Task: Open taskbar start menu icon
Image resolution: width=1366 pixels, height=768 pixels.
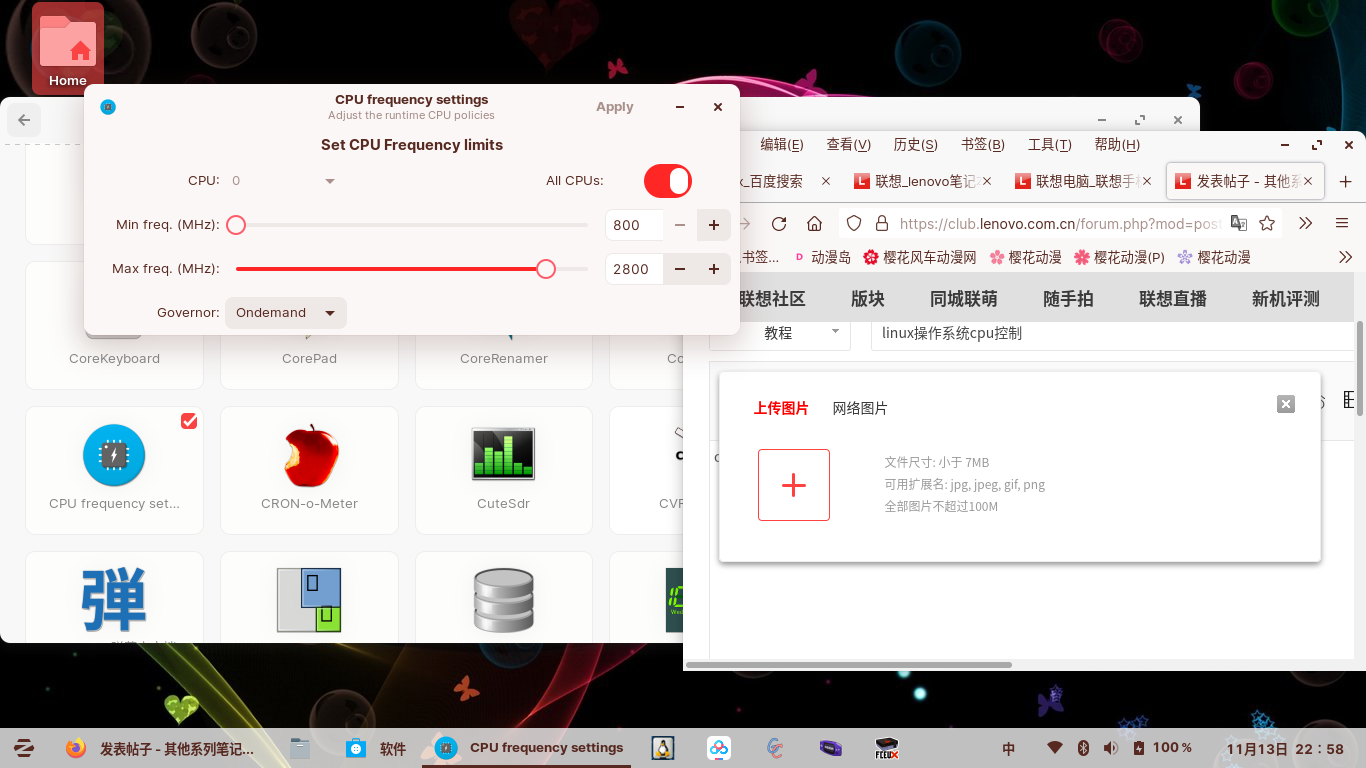Action: (x=24, y=748)
